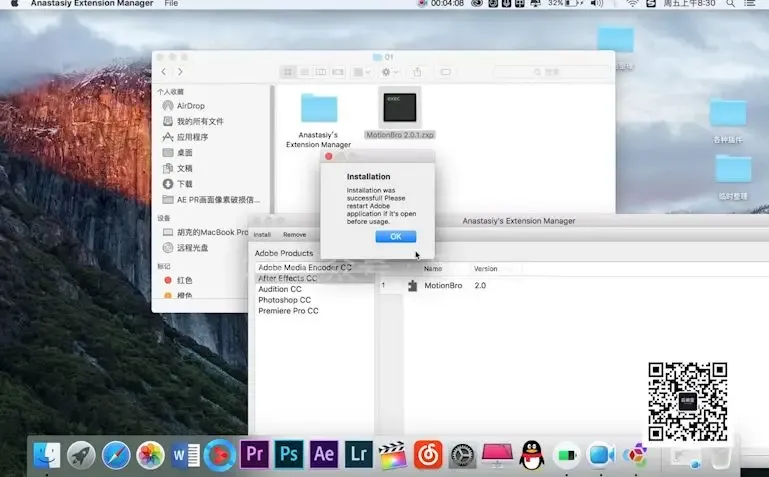Open Finder action gear dropdown
This screenshot has height=477, width=769.
(x=390, y=72)
